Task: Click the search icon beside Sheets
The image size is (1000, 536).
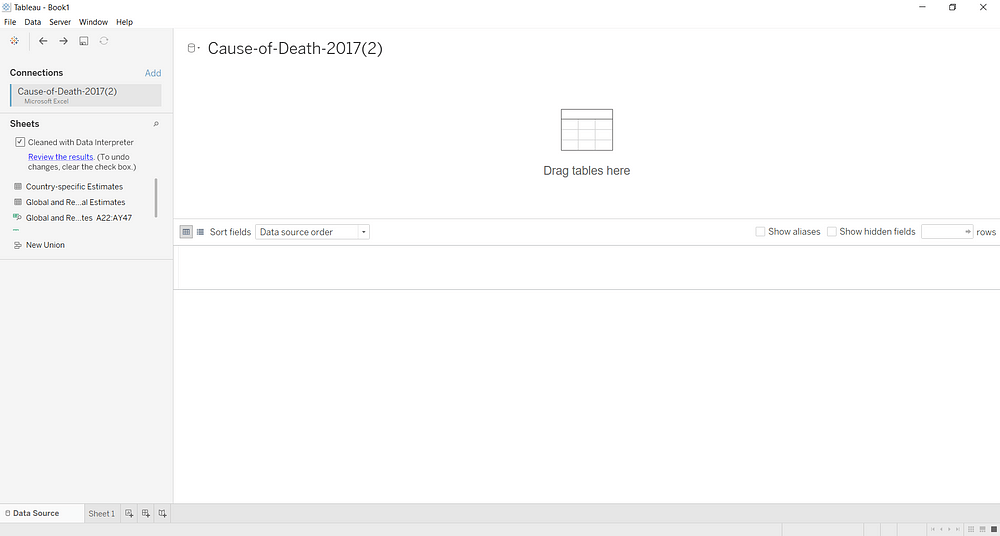Action: [x=156, y=124]
